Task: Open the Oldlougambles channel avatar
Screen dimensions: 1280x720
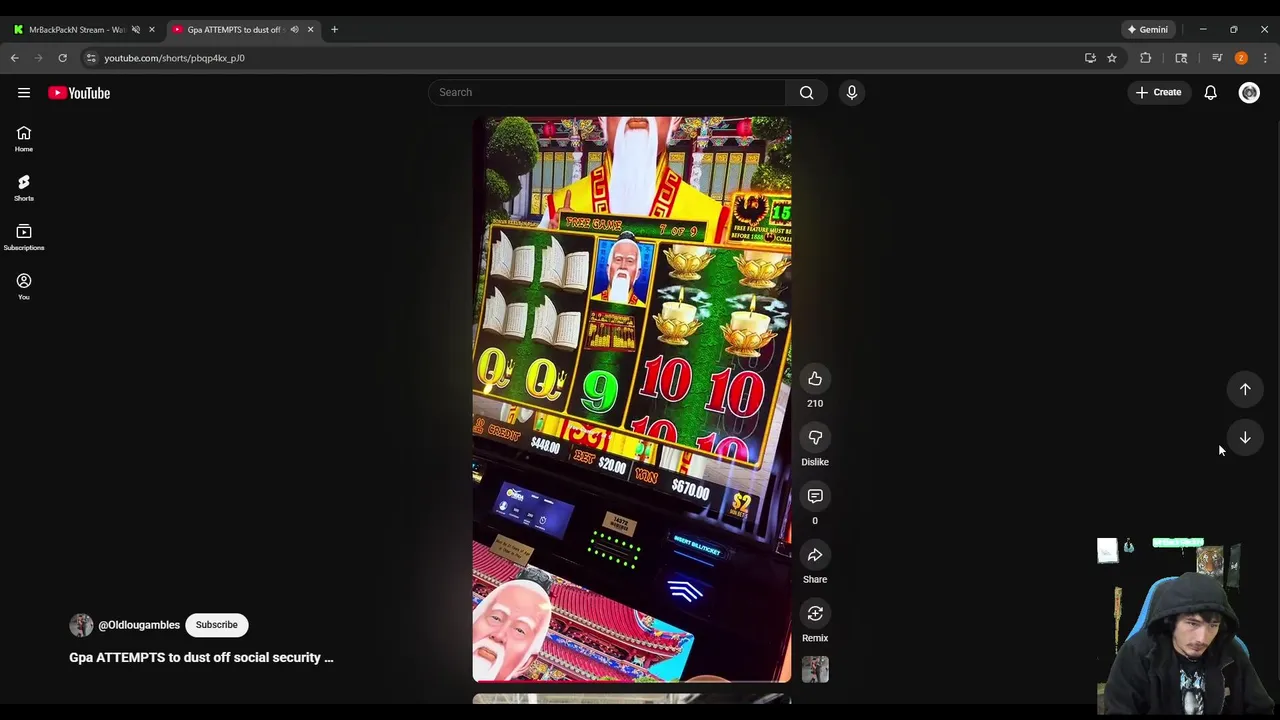Action: (x=81, y=625)
